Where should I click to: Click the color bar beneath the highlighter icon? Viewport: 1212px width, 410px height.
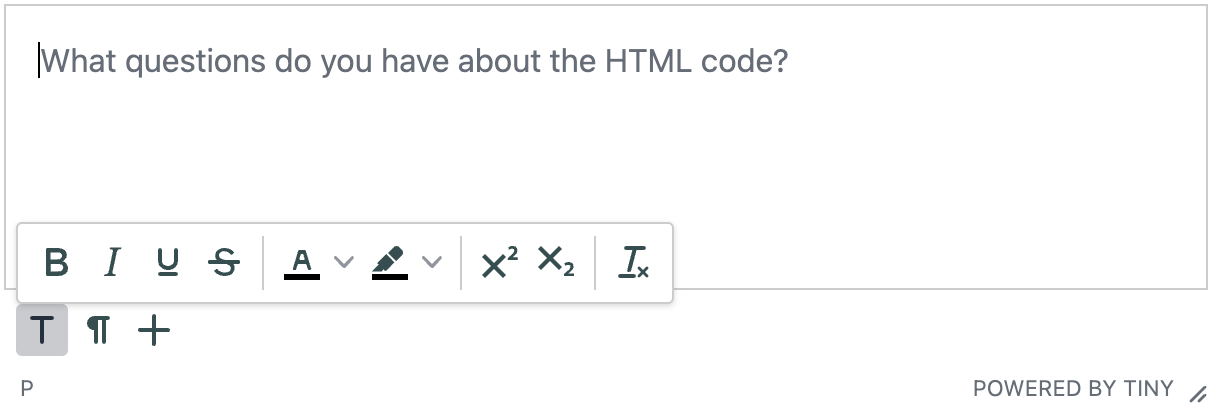(389, 277)
